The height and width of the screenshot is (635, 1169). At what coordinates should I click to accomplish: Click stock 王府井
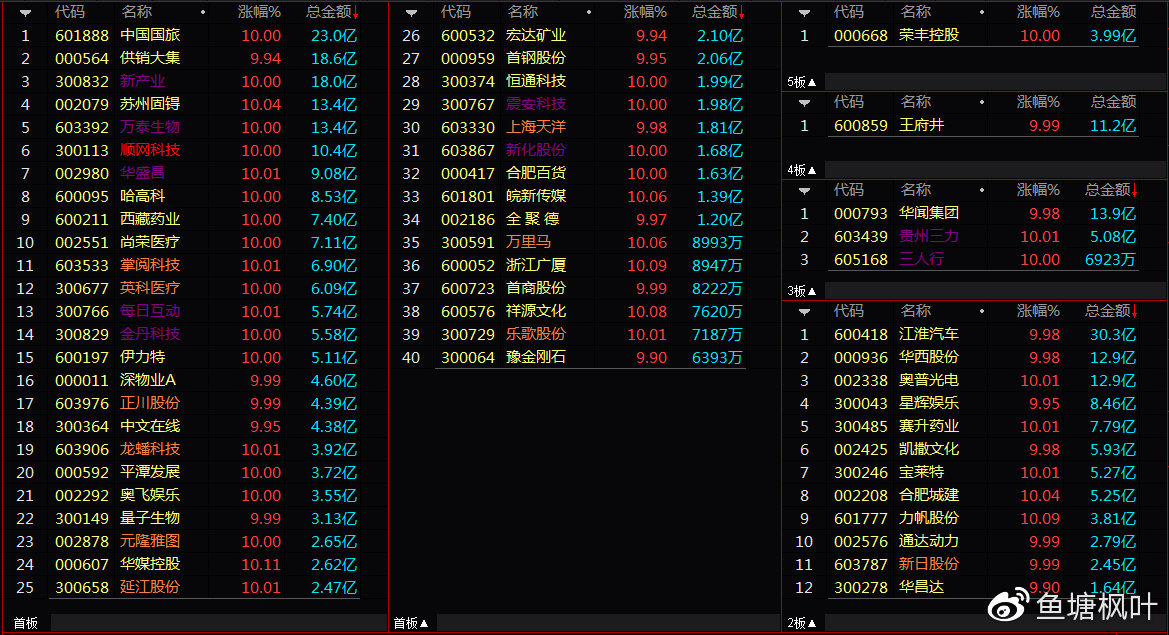tap(921, 125)
